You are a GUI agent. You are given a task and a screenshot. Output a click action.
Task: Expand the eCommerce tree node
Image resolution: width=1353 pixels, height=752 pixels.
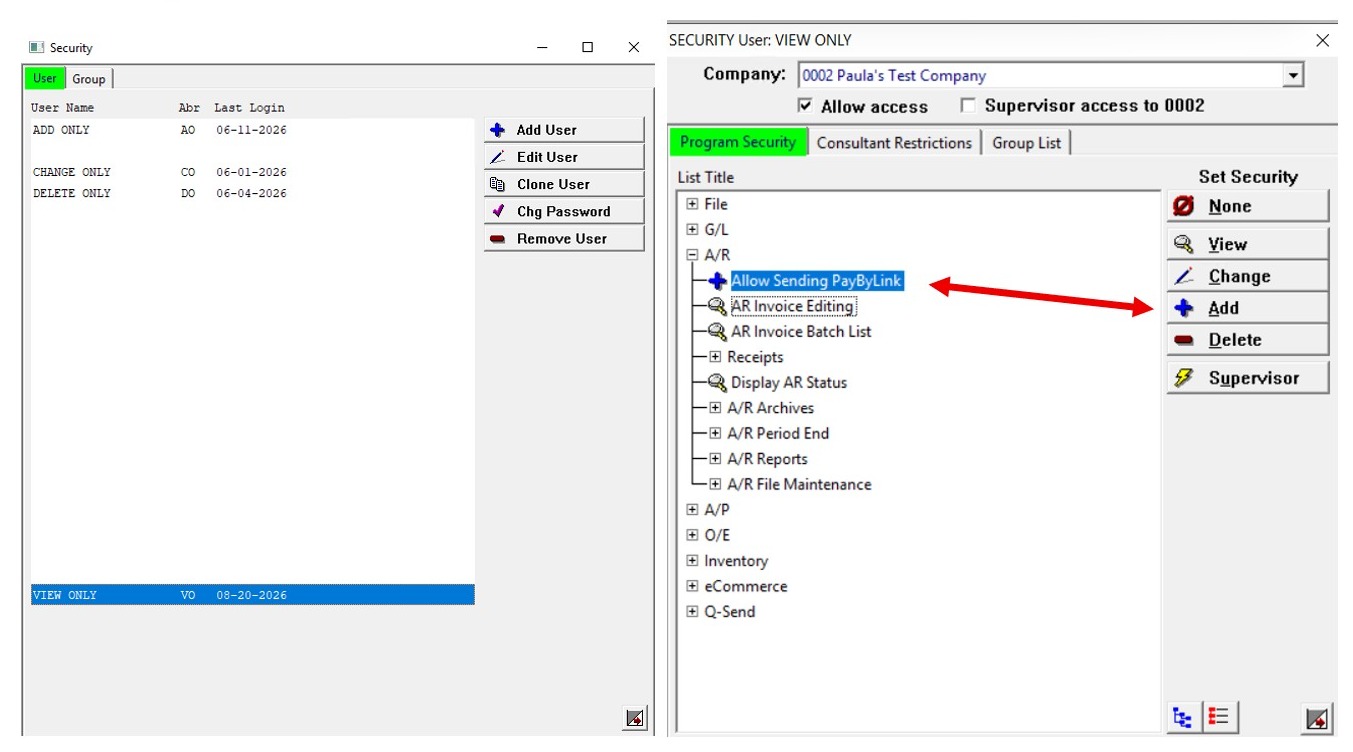tap(692, 586)
